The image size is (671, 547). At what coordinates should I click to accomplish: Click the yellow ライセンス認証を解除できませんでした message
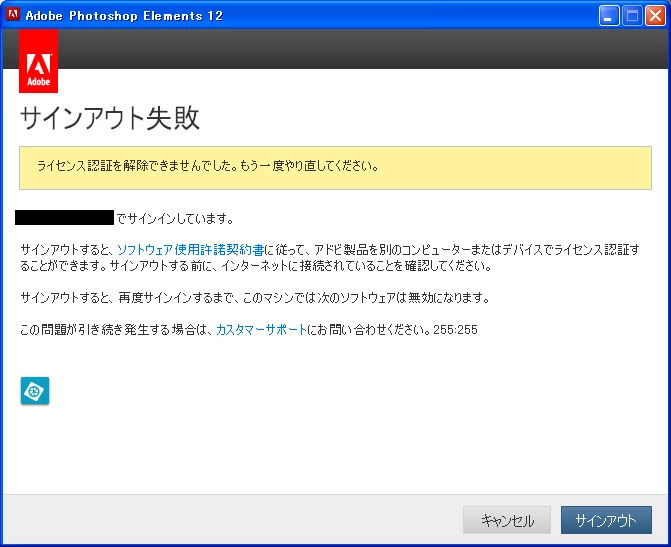tap(336, 168)
